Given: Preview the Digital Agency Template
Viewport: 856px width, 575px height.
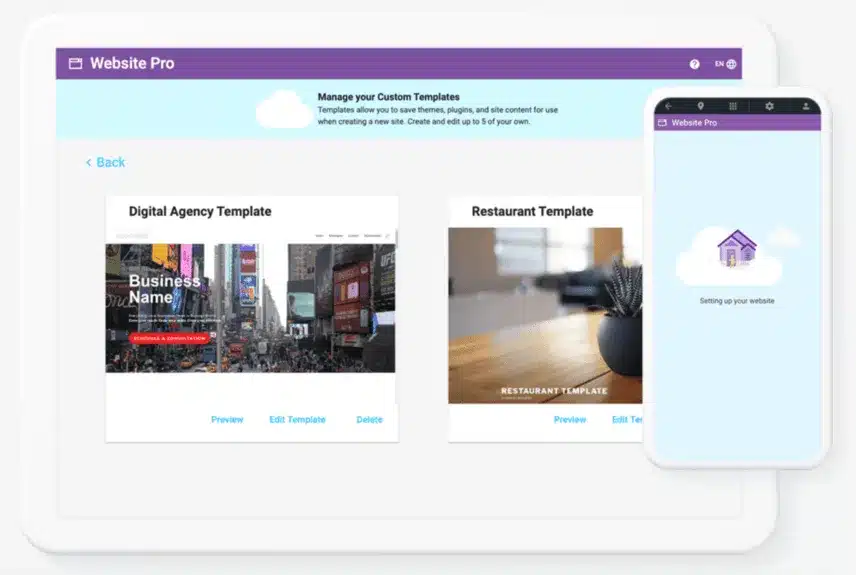Looking at the screenshot, I should click(x=227, y=420).
